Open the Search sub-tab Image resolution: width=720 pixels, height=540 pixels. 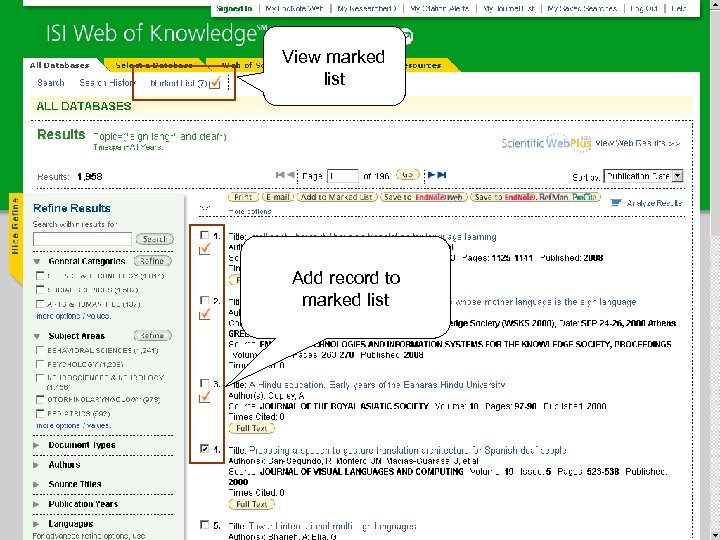[51, 83]
